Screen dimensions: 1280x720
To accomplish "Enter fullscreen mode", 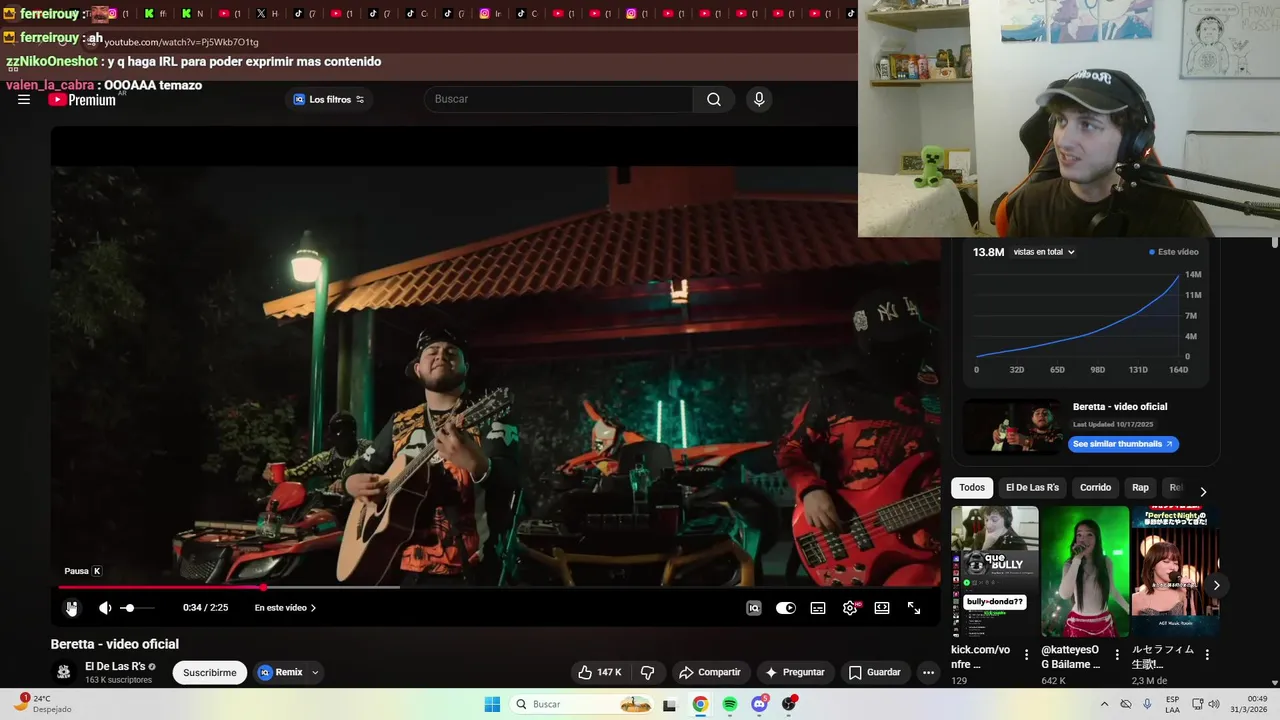I will (x=914, y=607).
